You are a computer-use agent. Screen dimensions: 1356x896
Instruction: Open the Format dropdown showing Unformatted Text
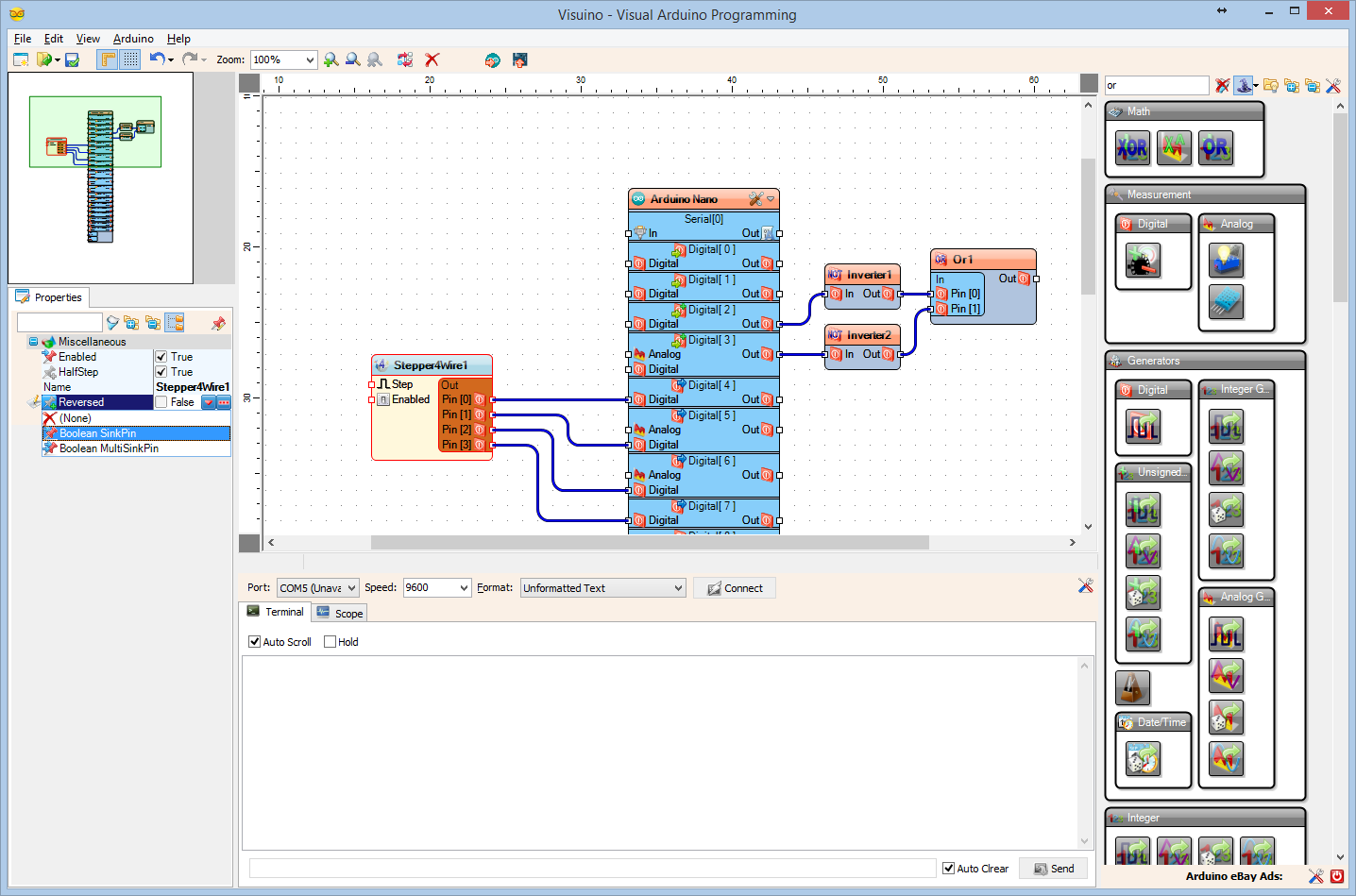tap(602, 587)
